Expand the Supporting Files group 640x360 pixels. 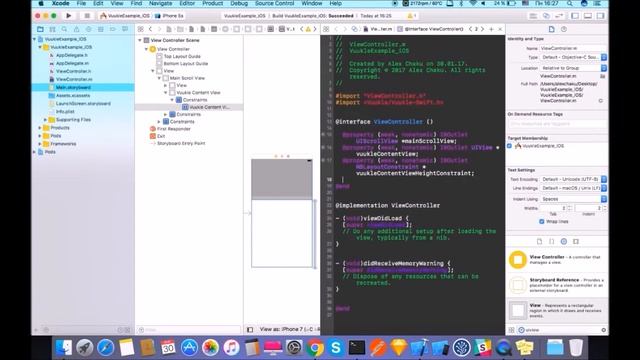[x=45, y=120]
